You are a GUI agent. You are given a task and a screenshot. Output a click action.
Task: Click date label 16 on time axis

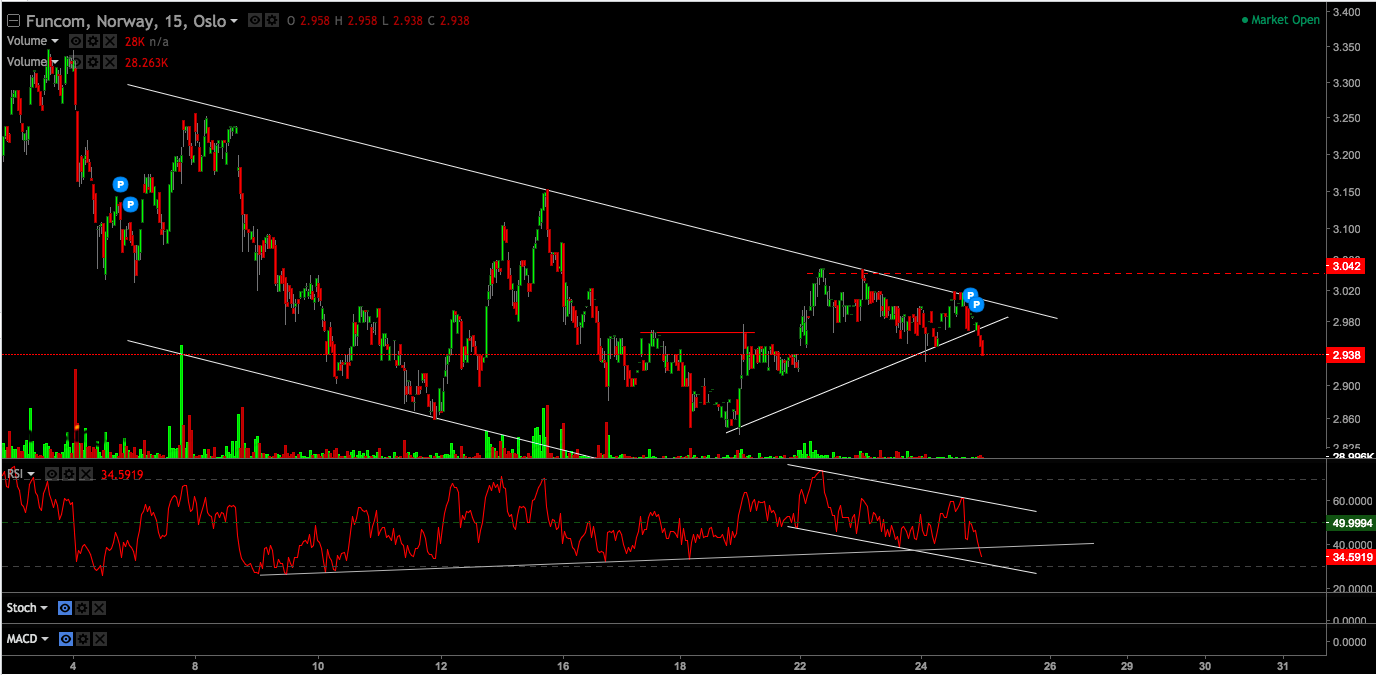[x=564, y=665]
